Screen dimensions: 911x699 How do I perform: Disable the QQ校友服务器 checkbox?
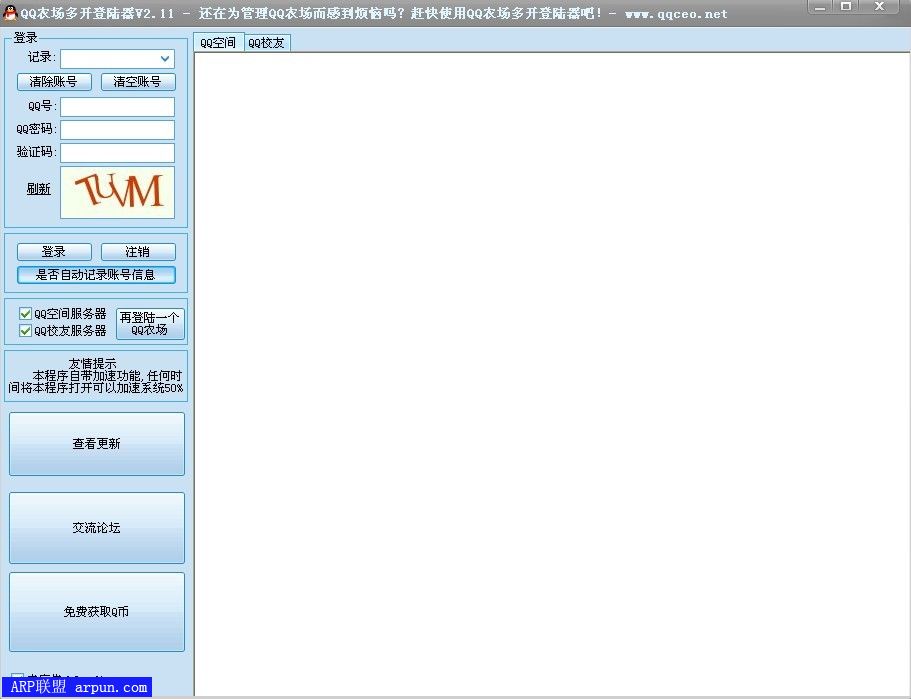pyautogui.click(x=25, y=330)
